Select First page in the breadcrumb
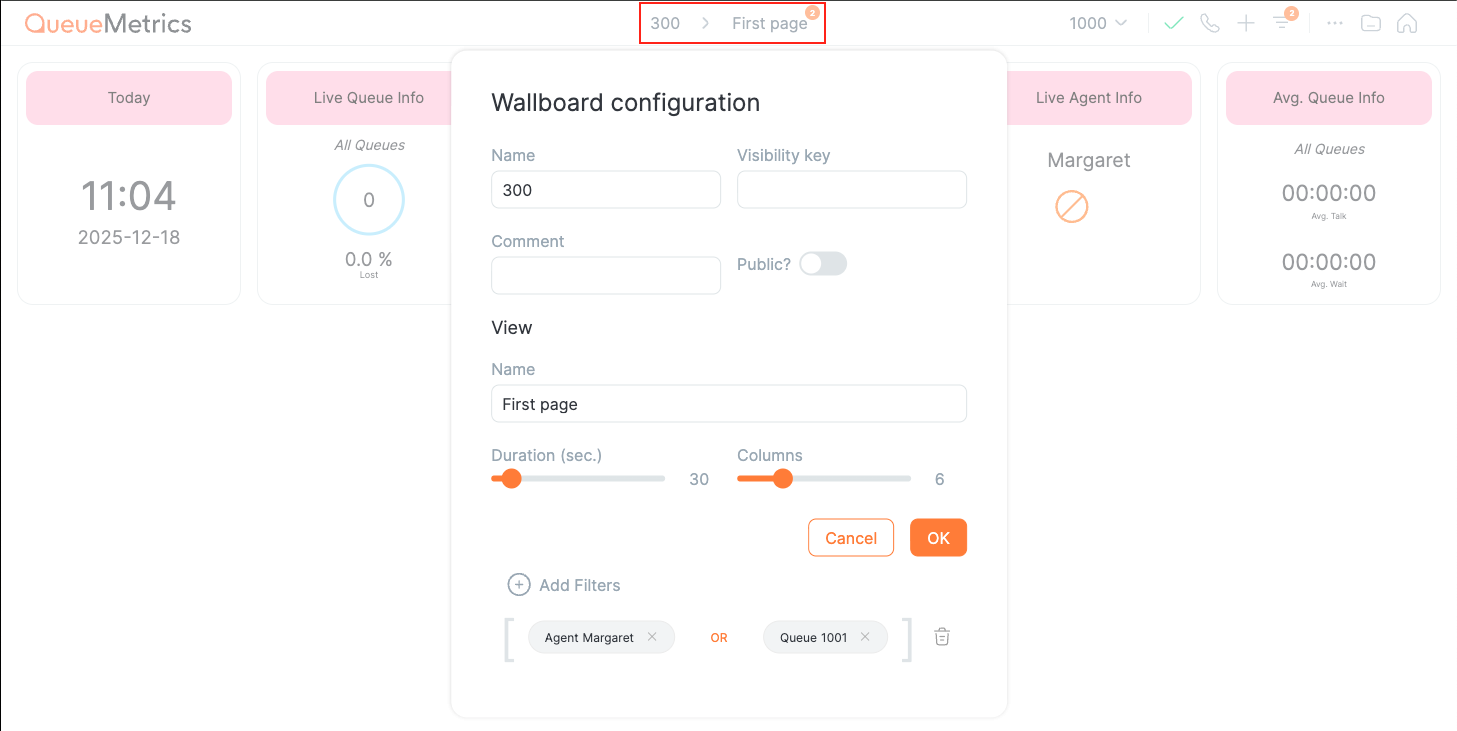This screenshot has width=1457, height=731. click(x=769, y=23)
